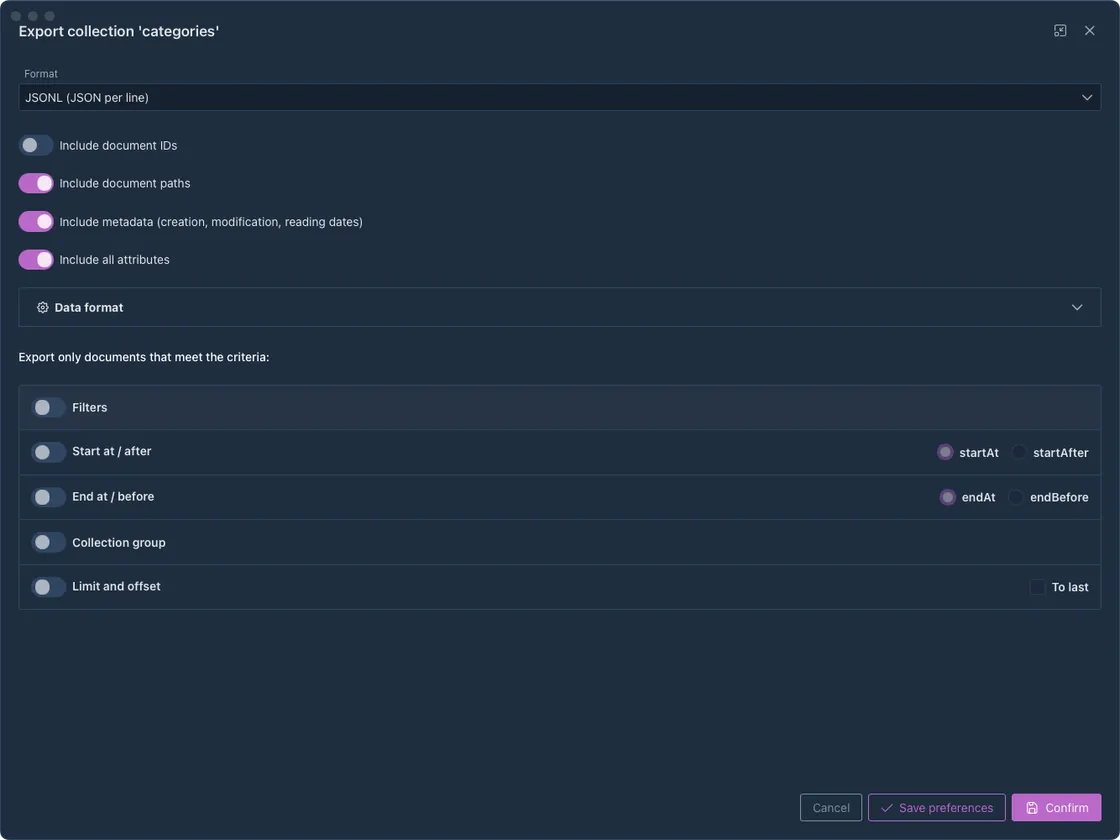Click the Format dropdown chevron arrow
The width and height of the screenshot is (1120, 840).
pyautogui.click(x=1086, y=97)
